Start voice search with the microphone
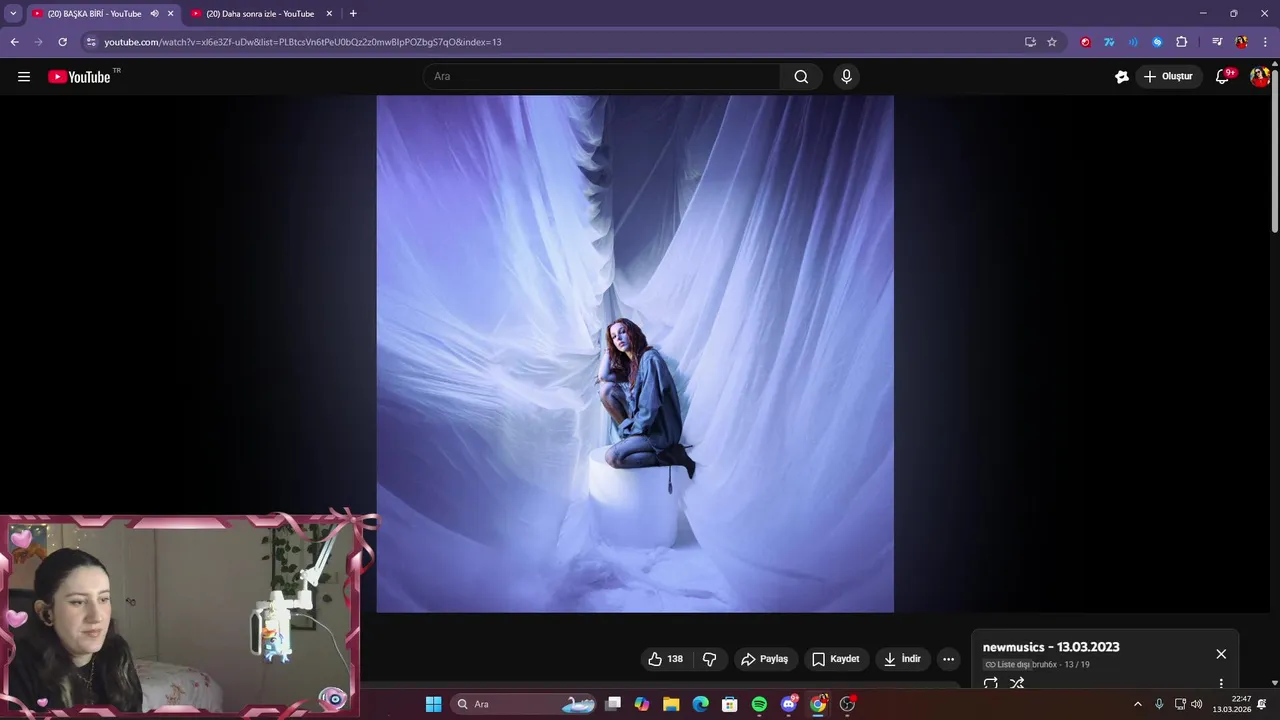This screenshot has height=720, width=1280. pyautogui.click(x=846, y=77)
